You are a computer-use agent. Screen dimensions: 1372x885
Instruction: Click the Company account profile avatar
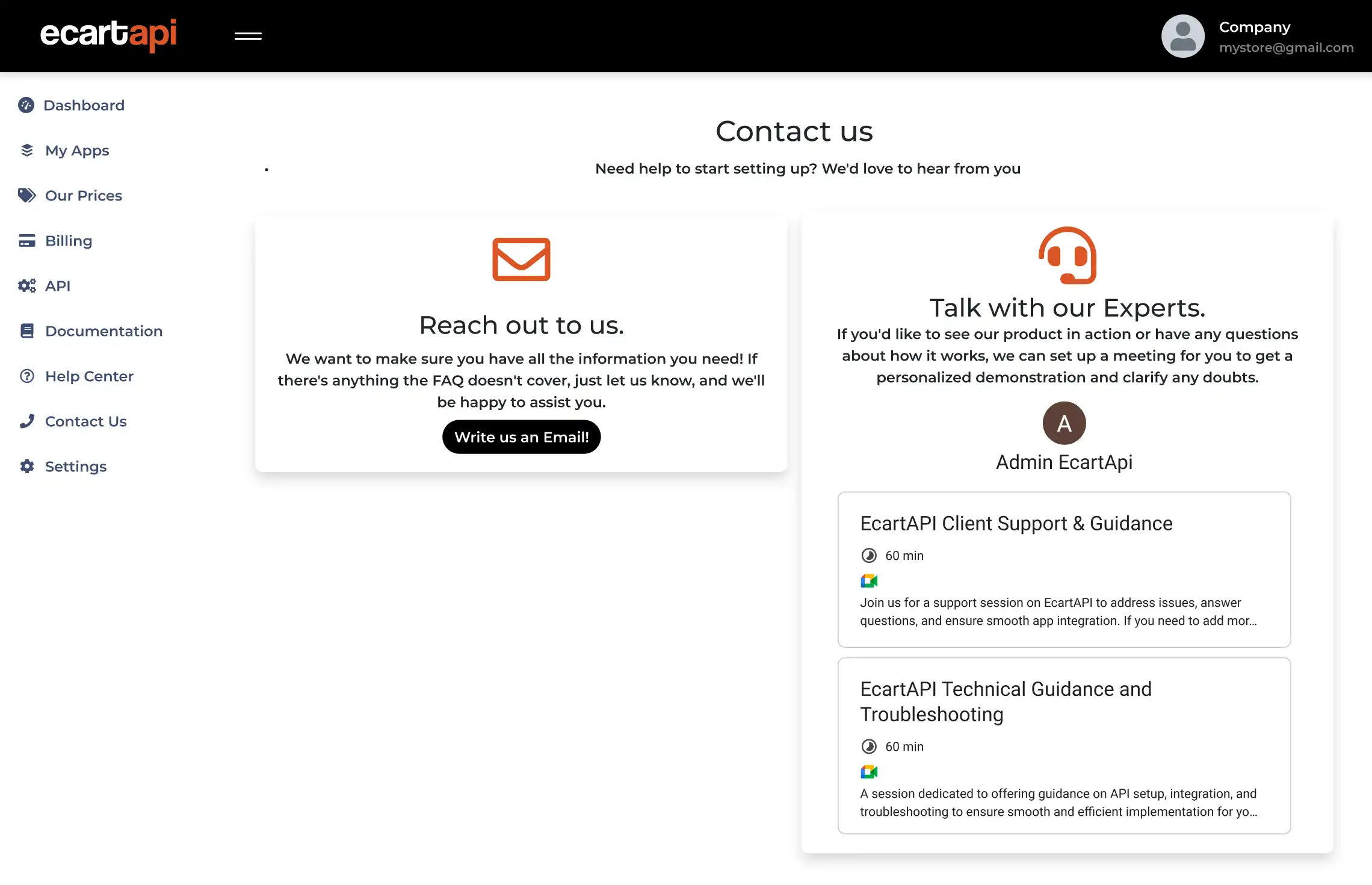(1182, 36)
